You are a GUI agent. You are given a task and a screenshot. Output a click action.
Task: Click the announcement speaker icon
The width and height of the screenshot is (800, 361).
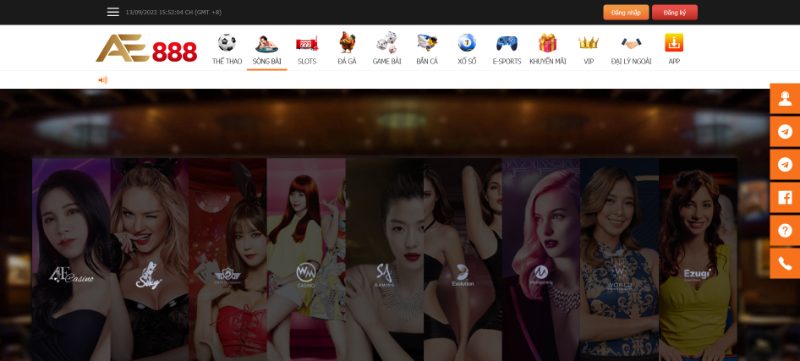pyautogui.click(x=103, y=80)
